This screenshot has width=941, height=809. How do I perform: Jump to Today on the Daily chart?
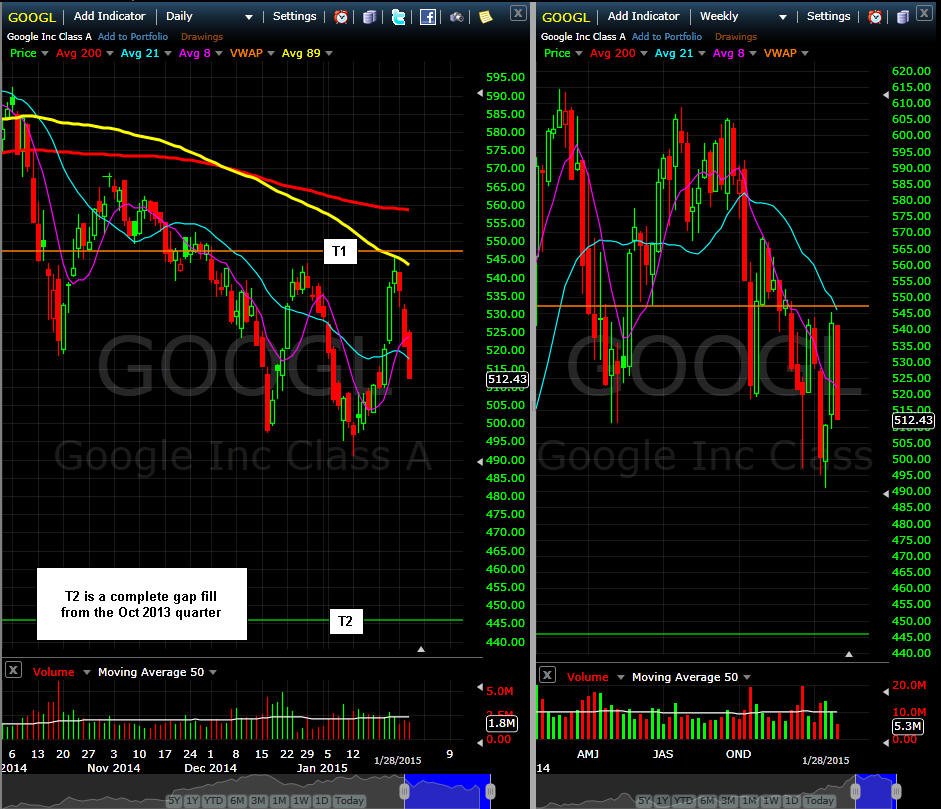349,801
